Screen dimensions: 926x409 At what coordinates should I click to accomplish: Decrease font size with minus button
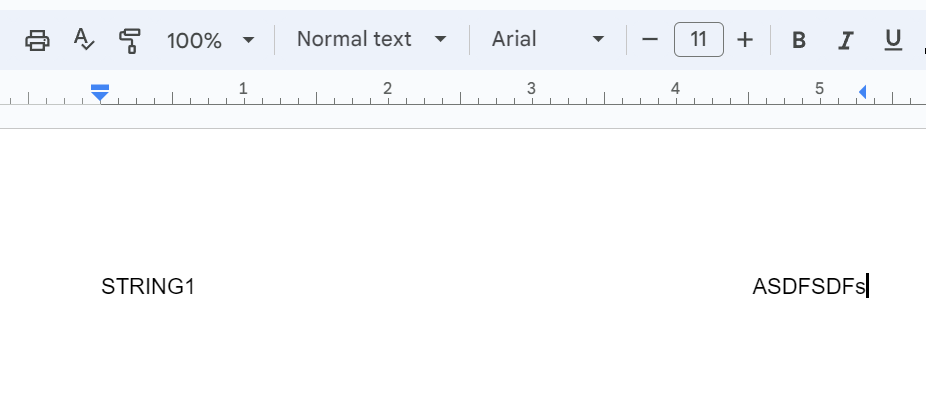coord(650,40)
